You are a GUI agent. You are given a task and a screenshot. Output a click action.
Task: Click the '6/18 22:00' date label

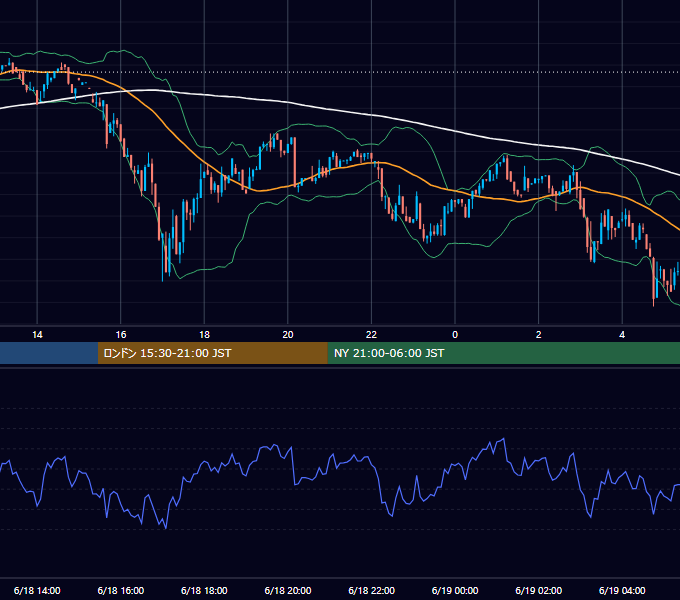tap(371, 590)
